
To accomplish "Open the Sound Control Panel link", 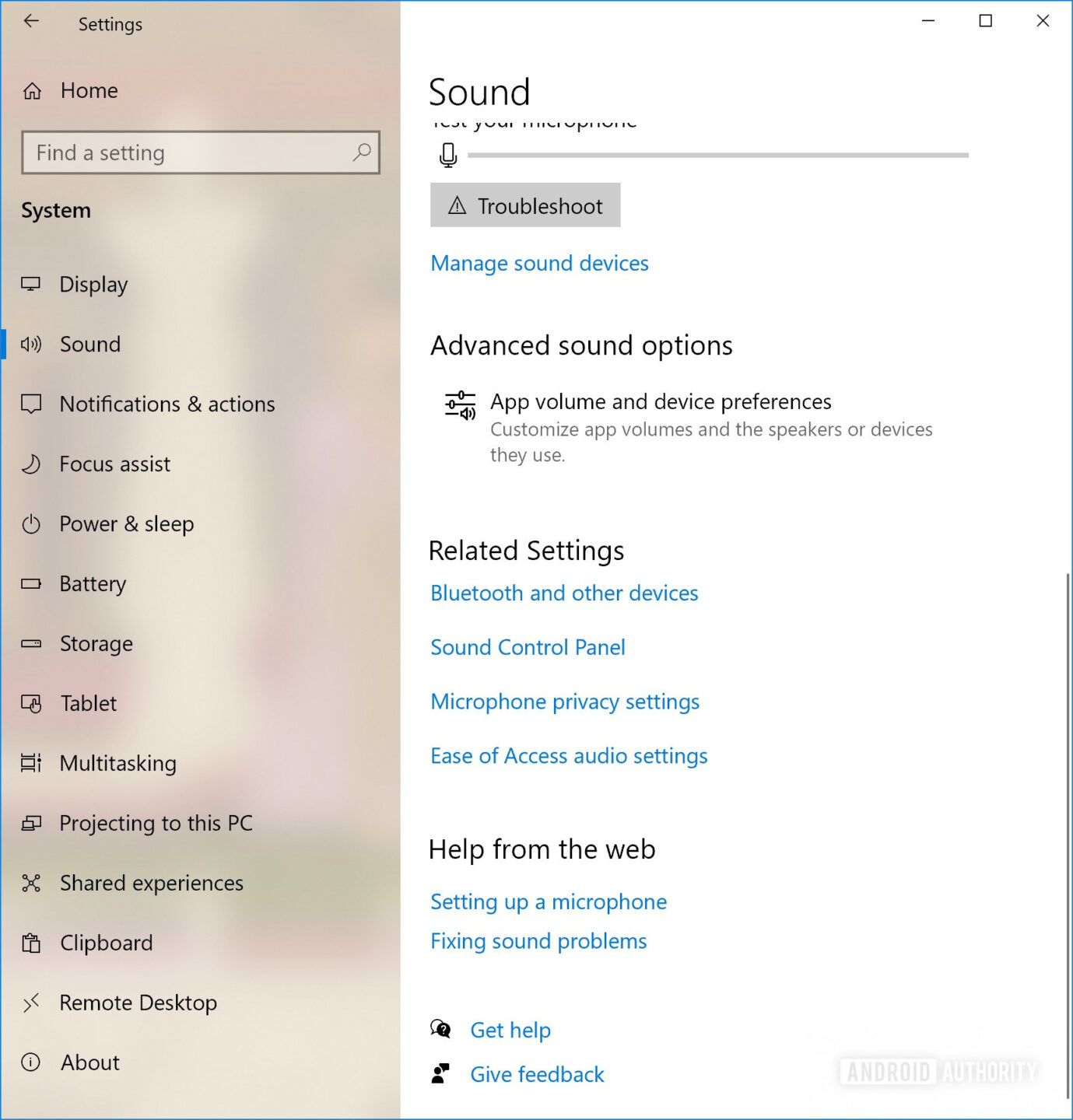I will point(528,646).
